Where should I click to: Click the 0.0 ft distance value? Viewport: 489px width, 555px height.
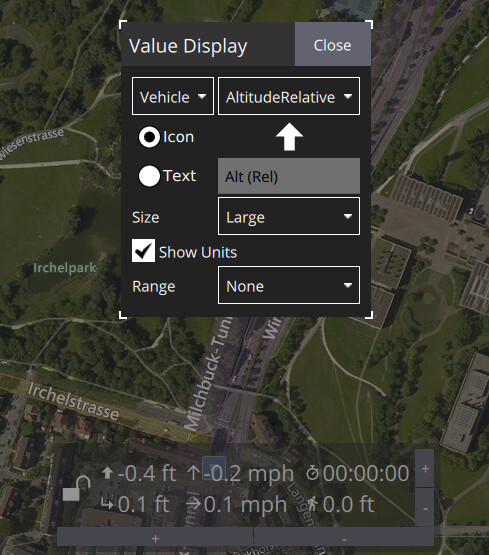(349, 504)
